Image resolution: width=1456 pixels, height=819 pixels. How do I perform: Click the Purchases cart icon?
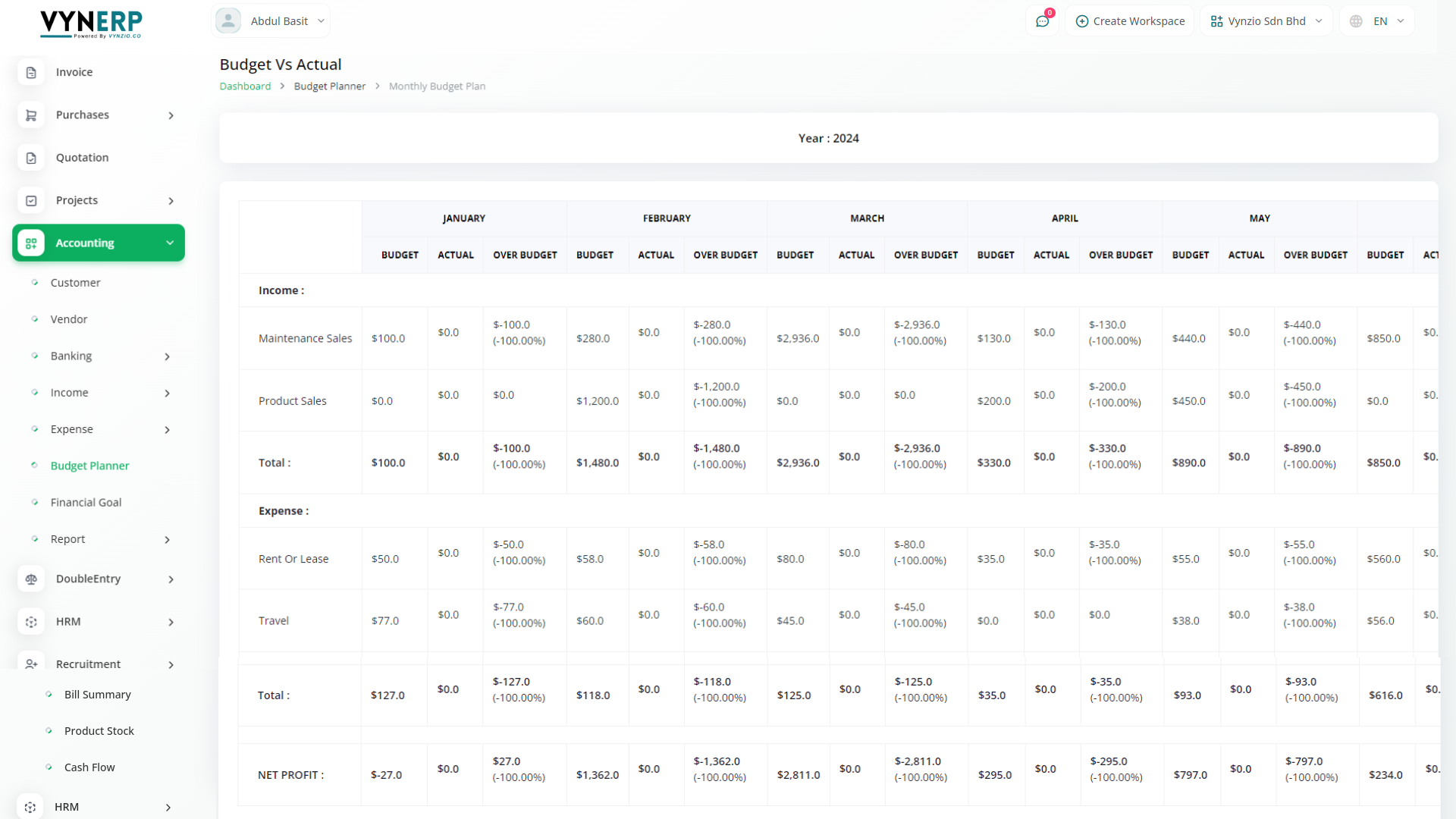pos(31,115)
